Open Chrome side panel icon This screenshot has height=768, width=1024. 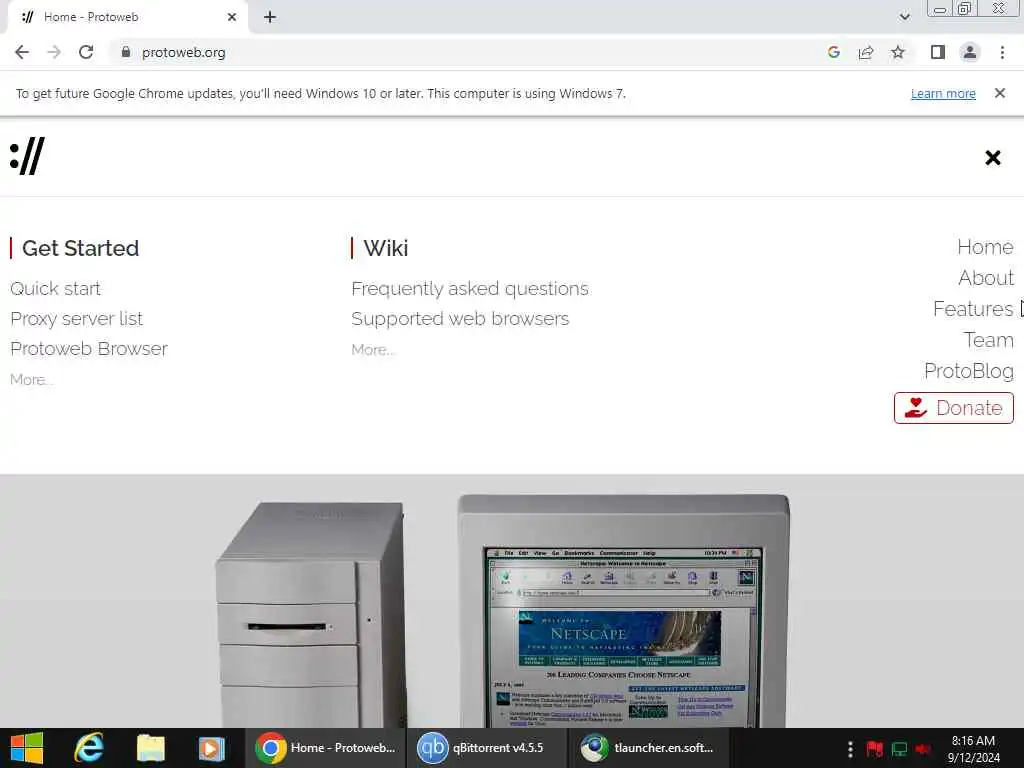coord(938,52)
